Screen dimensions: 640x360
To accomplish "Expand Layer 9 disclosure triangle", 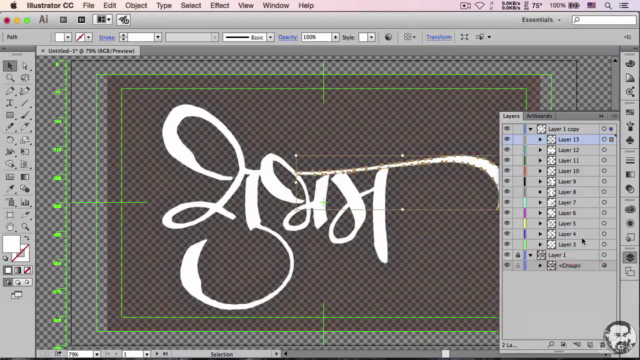I will pyautogui.click(x=540, y=182).
